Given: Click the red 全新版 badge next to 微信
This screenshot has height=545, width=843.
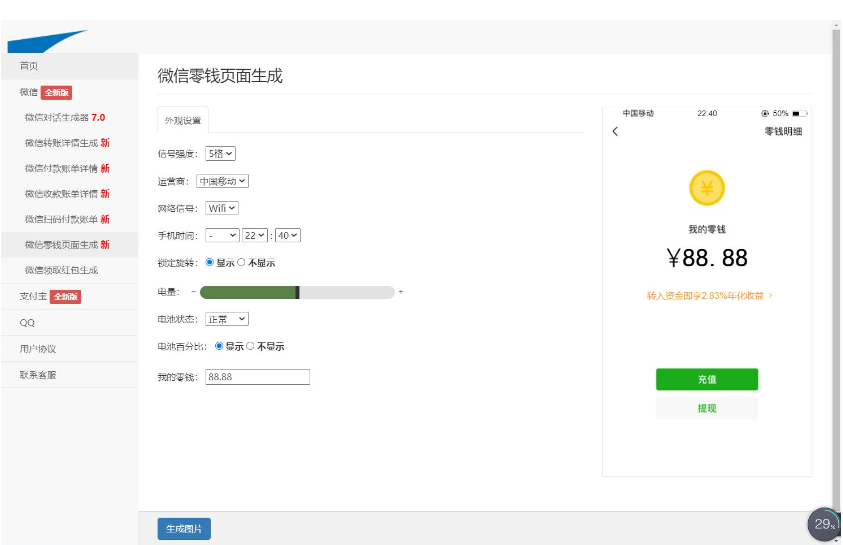Looking at the screenshot, I should 56,92.
